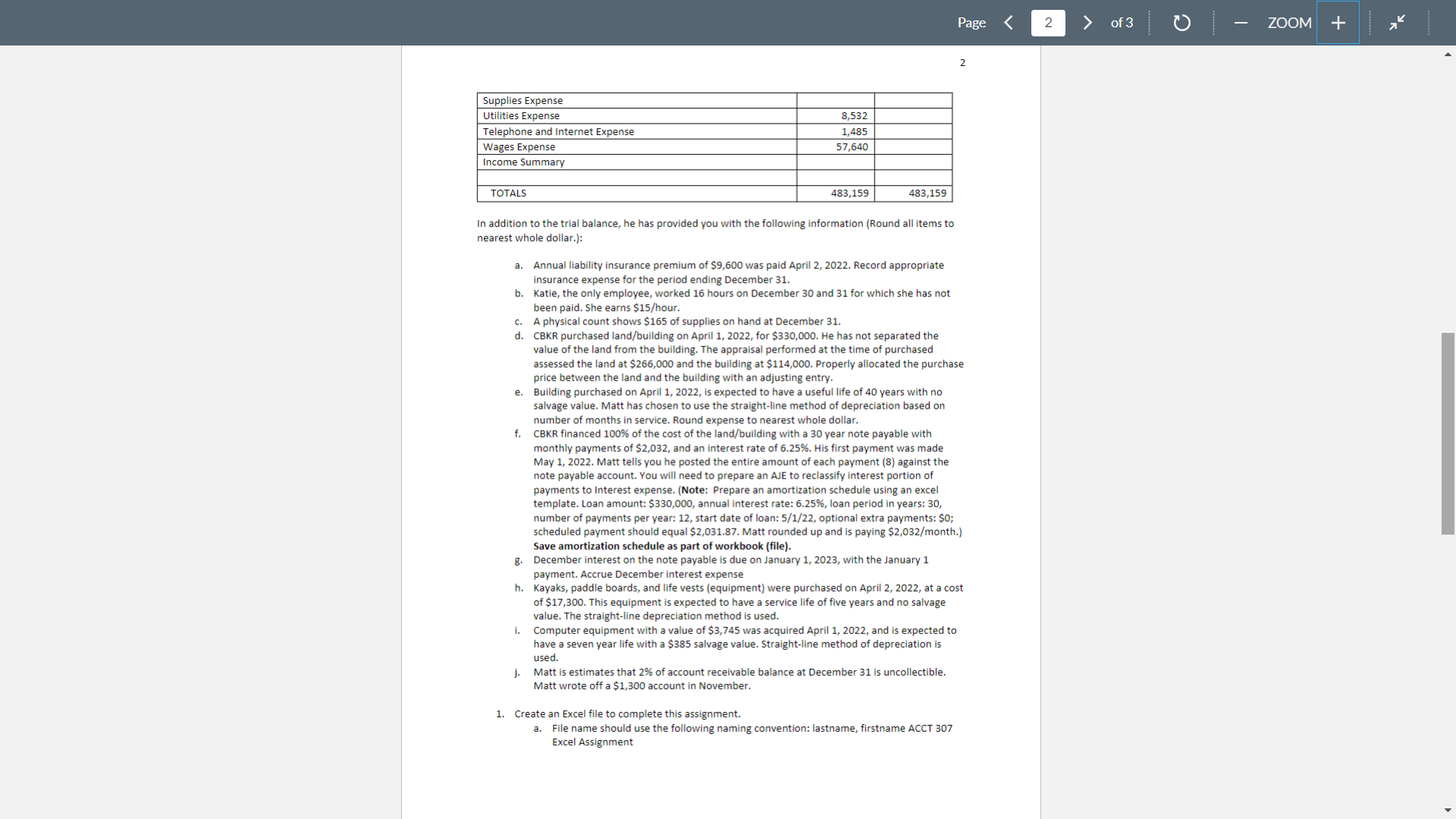Click the scrollbar down arrow

[x=1448, y=810]
